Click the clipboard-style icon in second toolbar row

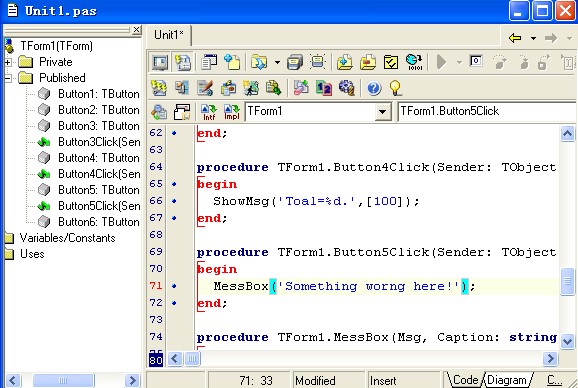(228, 88)
